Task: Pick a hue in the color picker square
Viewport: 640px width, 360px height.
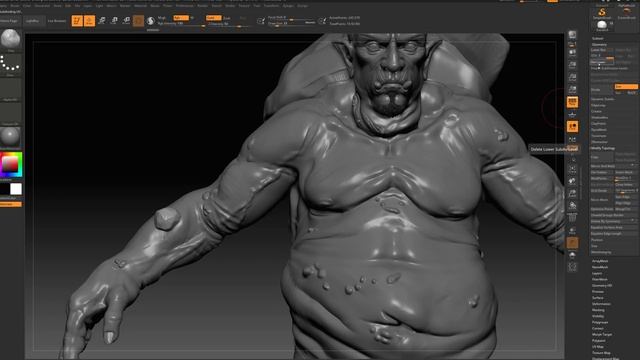Action: pos(11,164)
